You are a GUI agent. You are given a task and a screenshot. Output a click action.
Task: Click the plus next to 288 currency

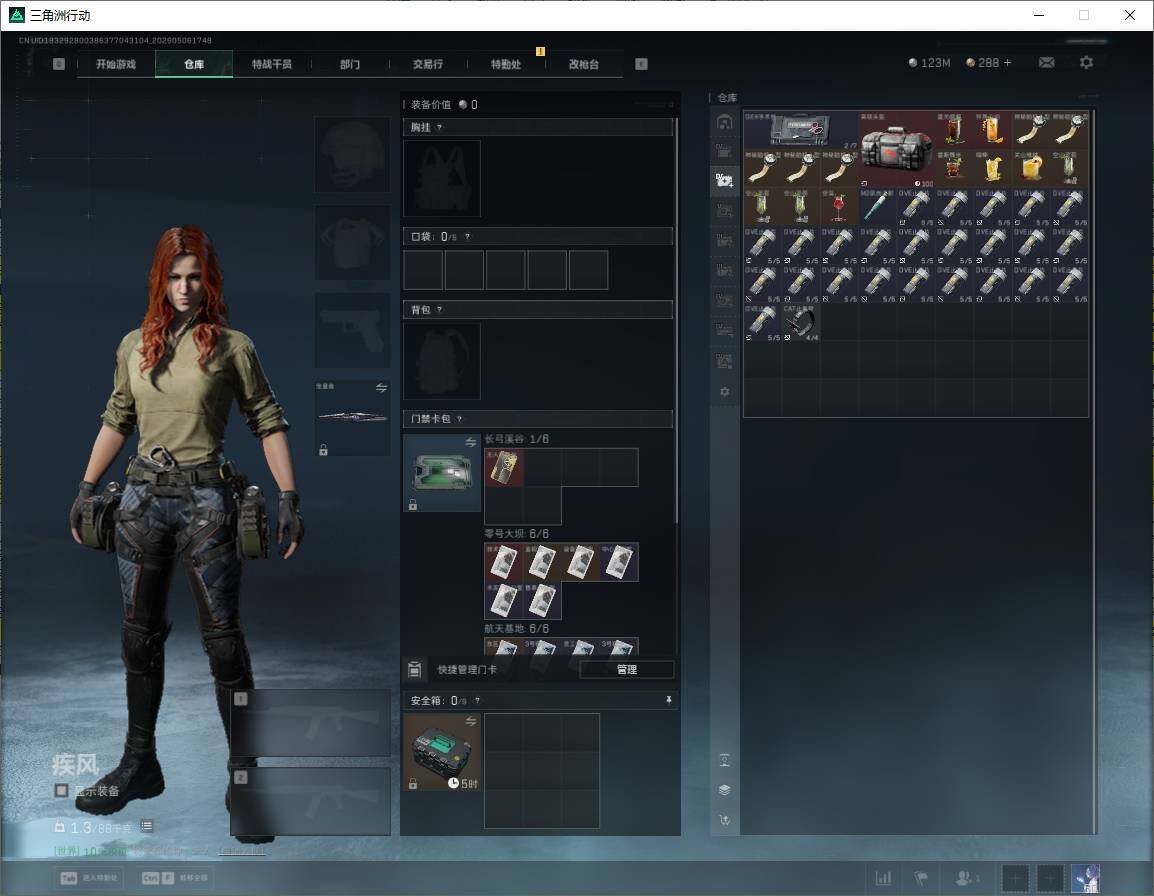pos(1008,63)
